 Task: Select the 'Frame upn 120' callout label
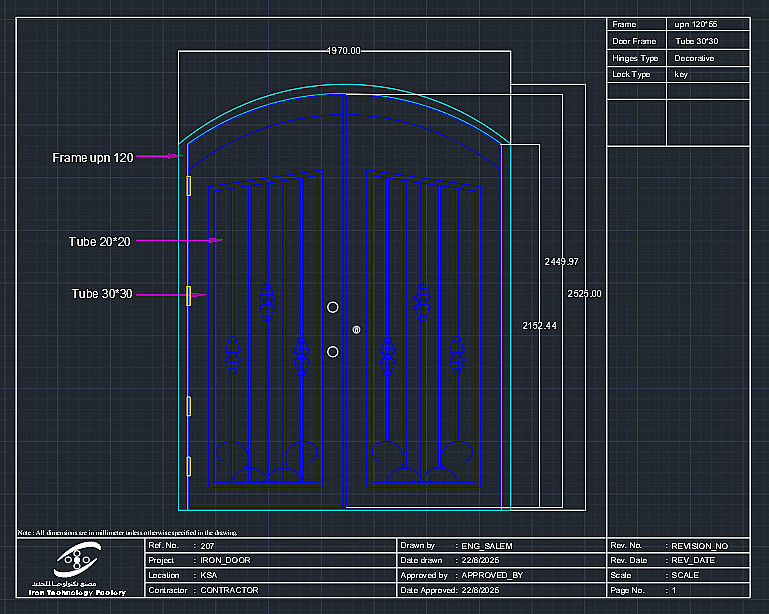tap(93, 158)
